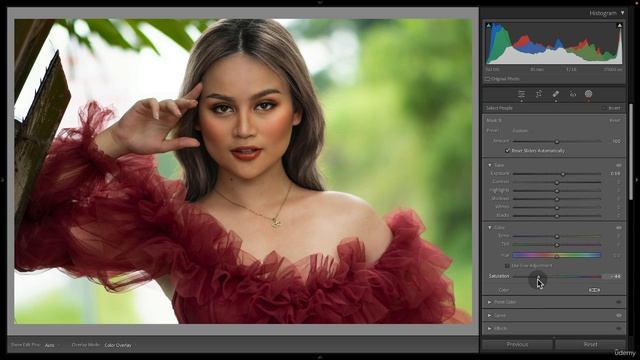This screenshot has width=640, height=360.
Task: Select the Masking tool icon
Action: 589,94
